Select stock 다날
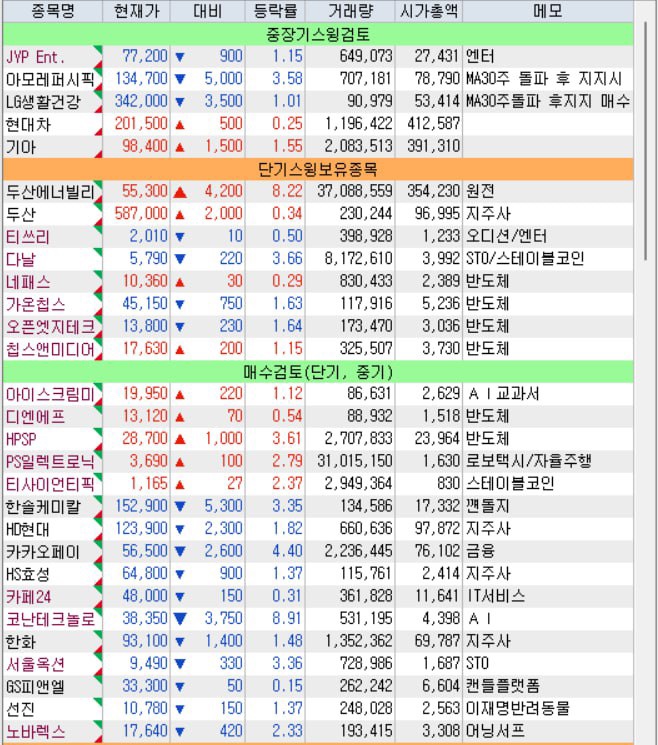The width and height of the screenshot is (658, 745). click(x=52, y=259)
